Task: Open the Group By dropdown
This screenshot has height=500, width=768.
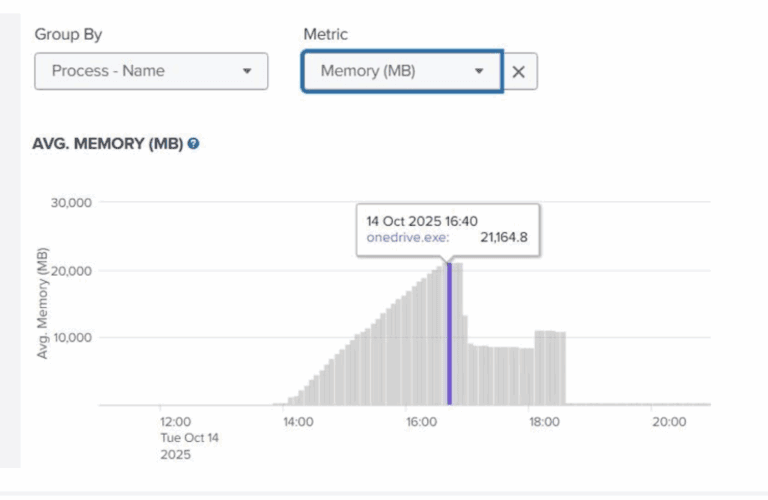Action: pyautogui.click(x=150, y=71)
